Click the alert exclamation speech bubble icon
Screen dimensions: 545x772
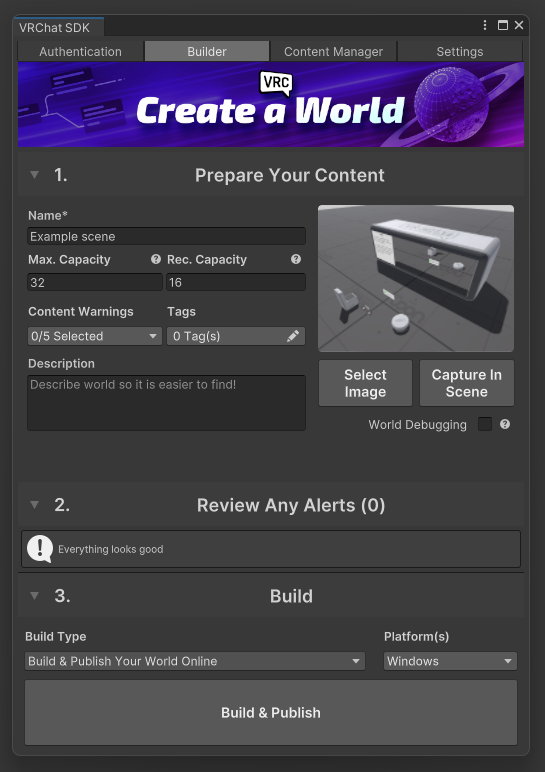click(x=40, y=548)
